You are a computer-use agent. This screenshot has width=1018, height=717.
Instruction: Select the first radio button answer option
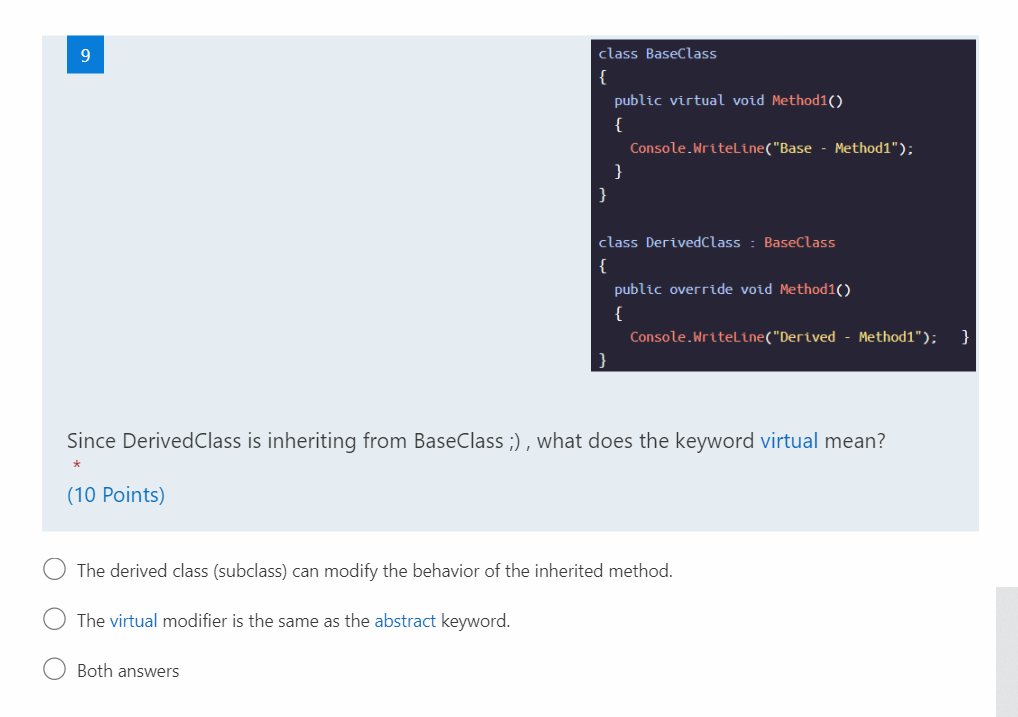point(54,568)
